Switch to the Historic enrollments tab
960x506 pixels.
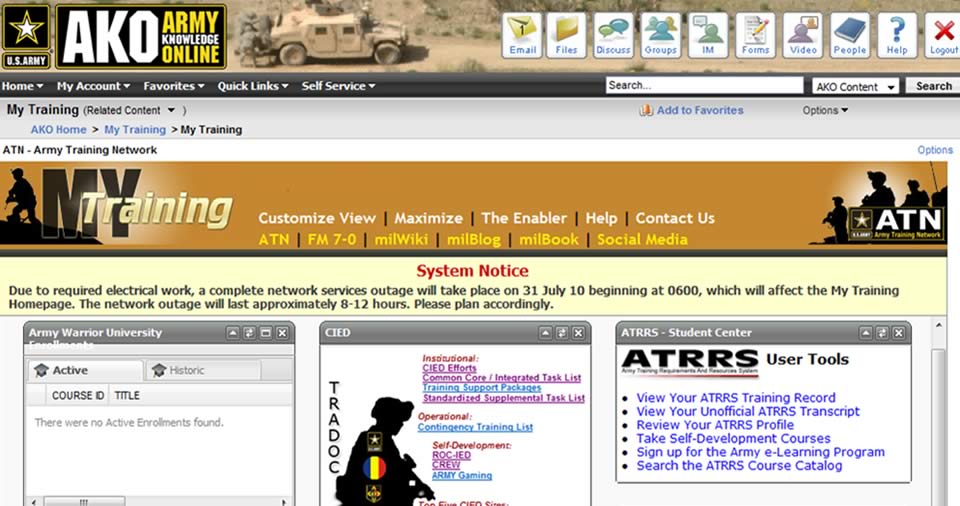[203, 370]
